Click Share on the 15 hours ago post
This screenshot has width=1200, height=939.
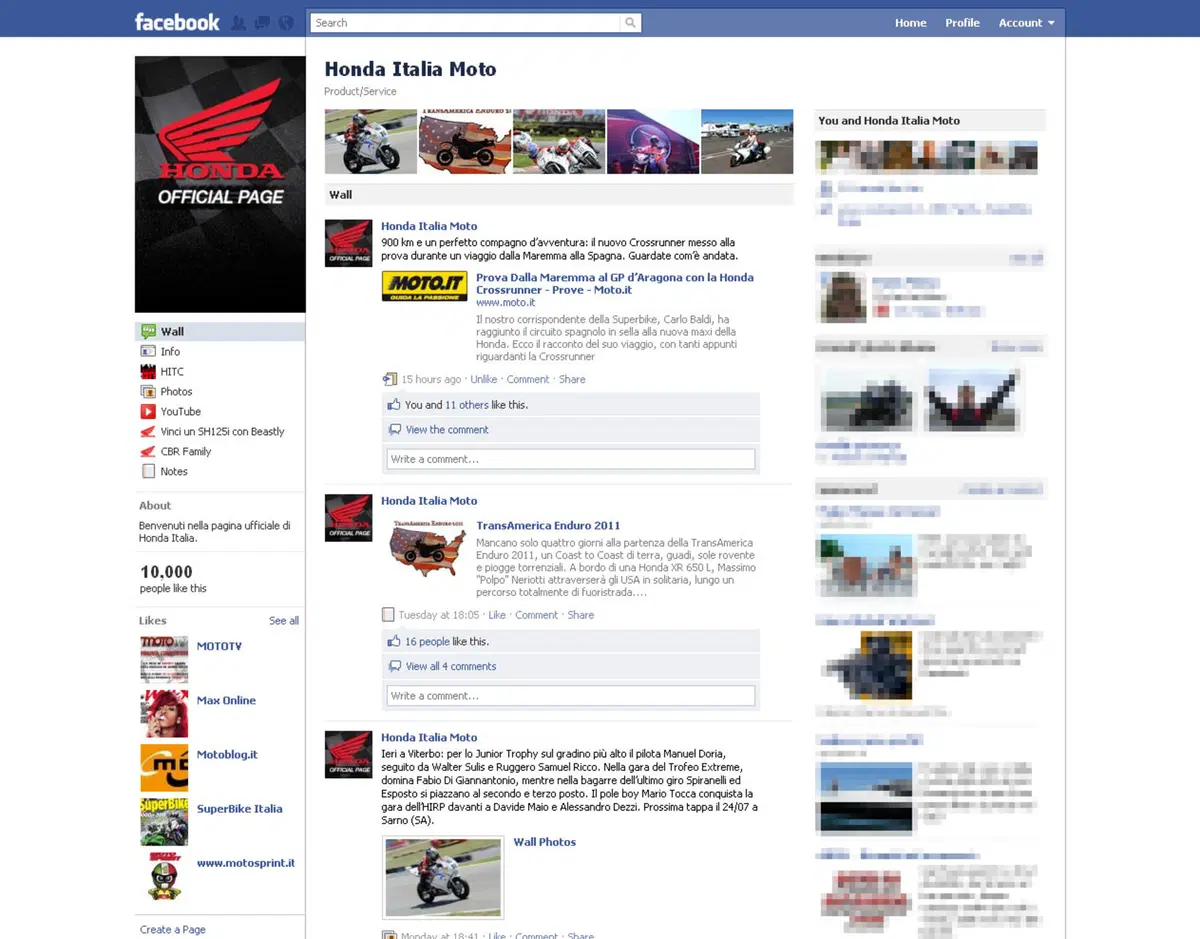[572, 379]
